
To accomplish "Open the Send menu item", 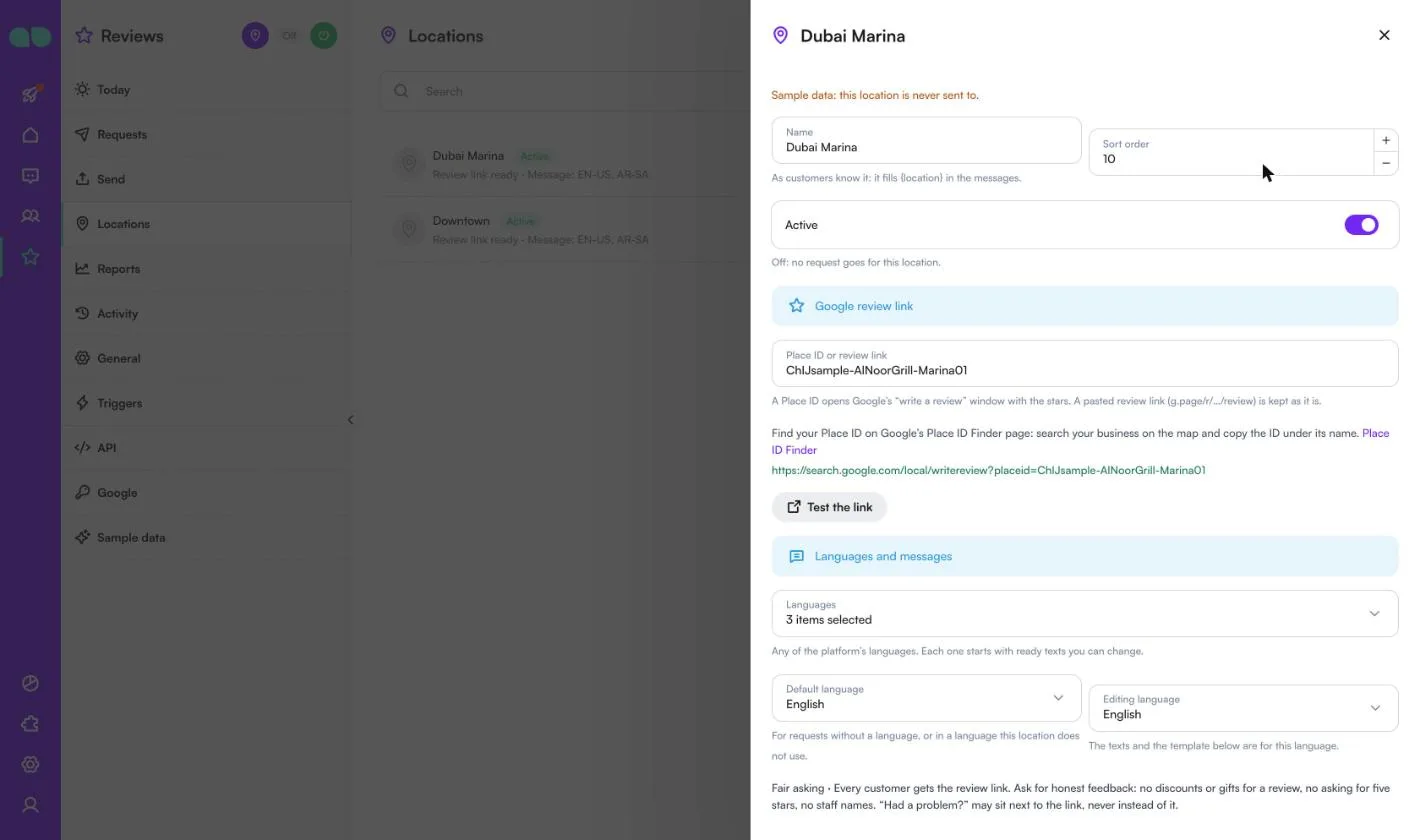I will click(x=207, y=179).
